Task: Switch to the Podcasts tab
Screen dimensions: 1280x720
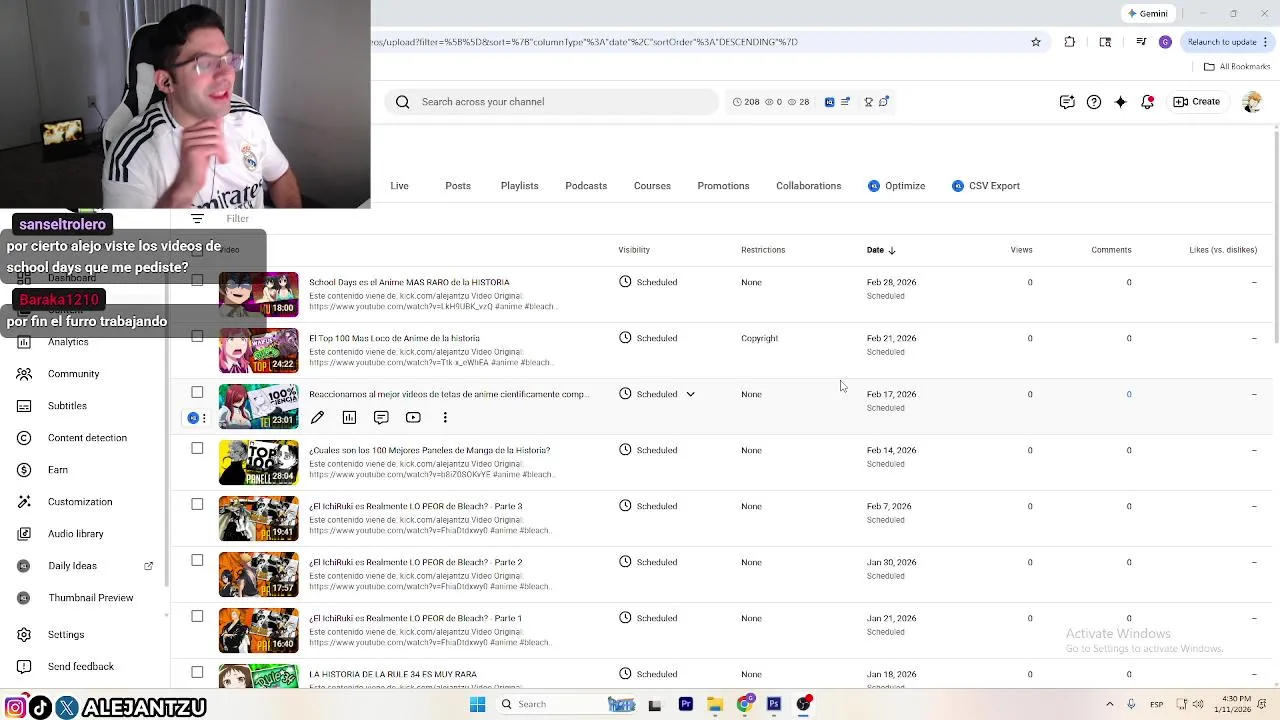Action: pos(586,186)
